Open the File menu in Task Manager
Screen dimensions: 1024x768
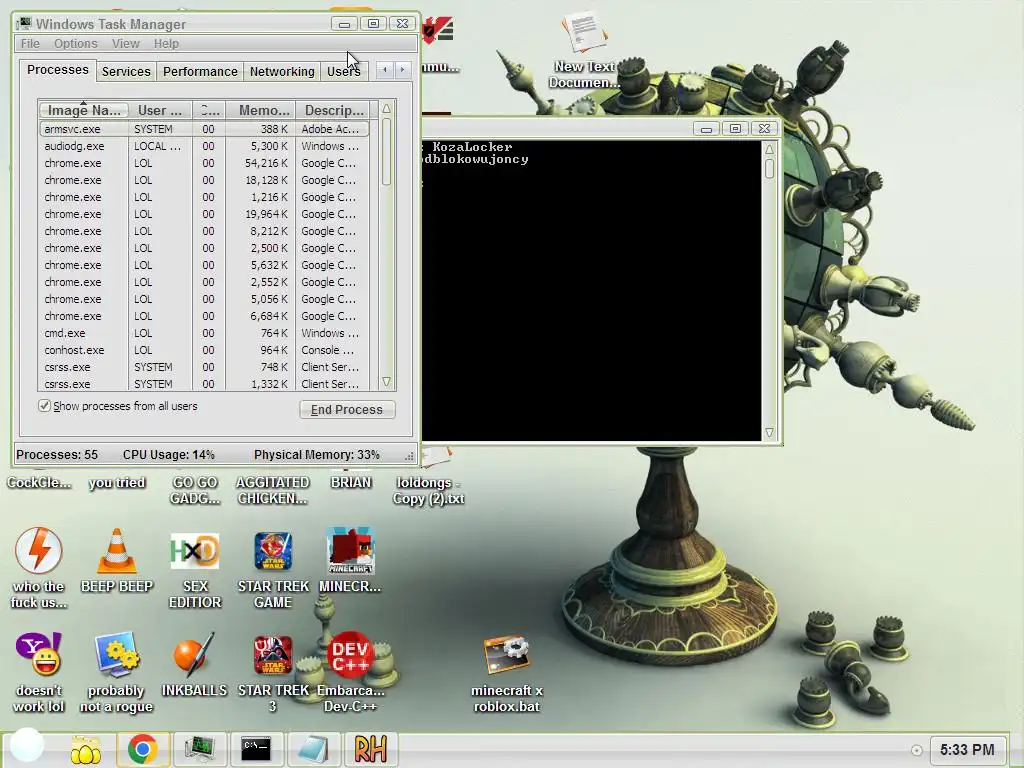(30, 44)
